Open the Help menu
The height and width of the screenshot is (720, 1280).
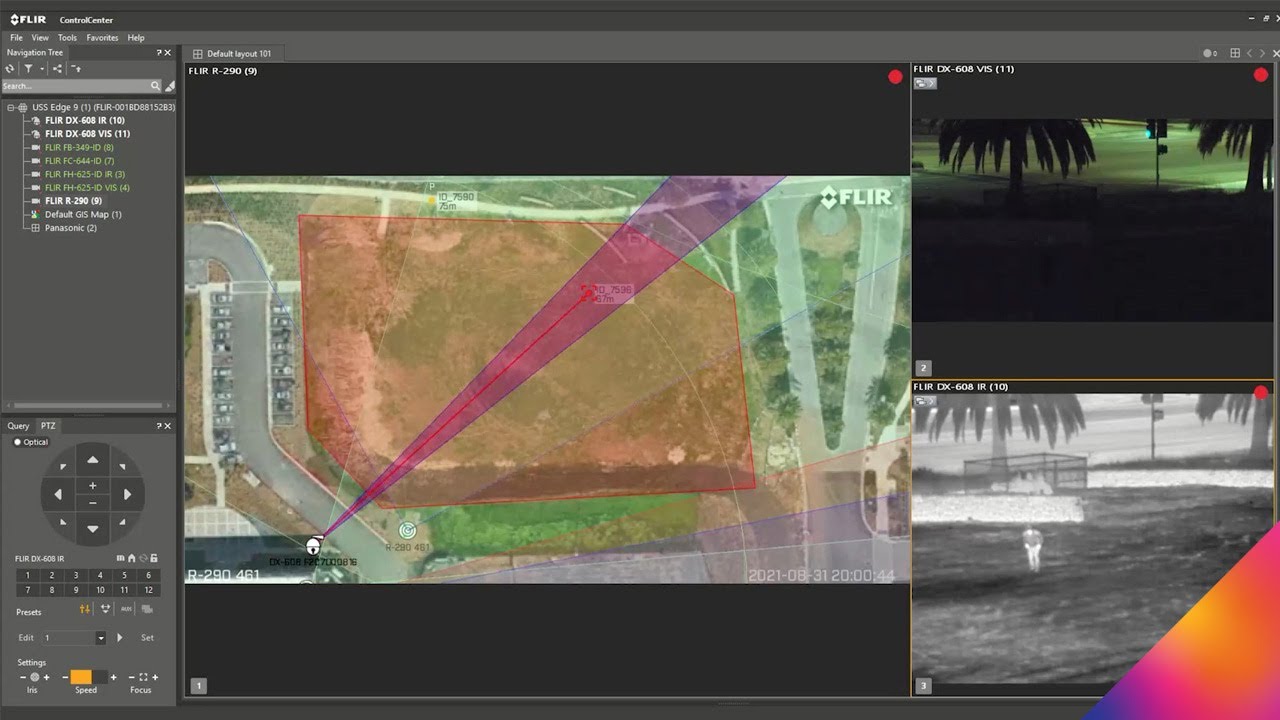coord(136,38)
